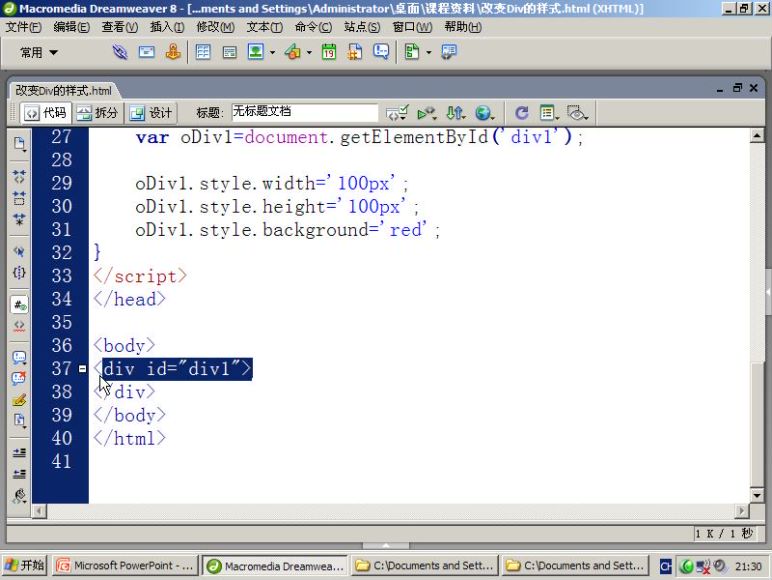772x580 pixels.
Task: Expand All code in coding toolbar
Action: coord(19,220)
